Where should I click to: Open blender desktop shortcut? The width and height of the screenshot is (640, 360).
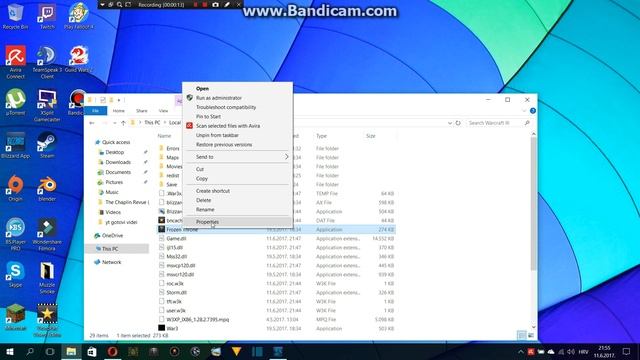click(x=47, y=188)
